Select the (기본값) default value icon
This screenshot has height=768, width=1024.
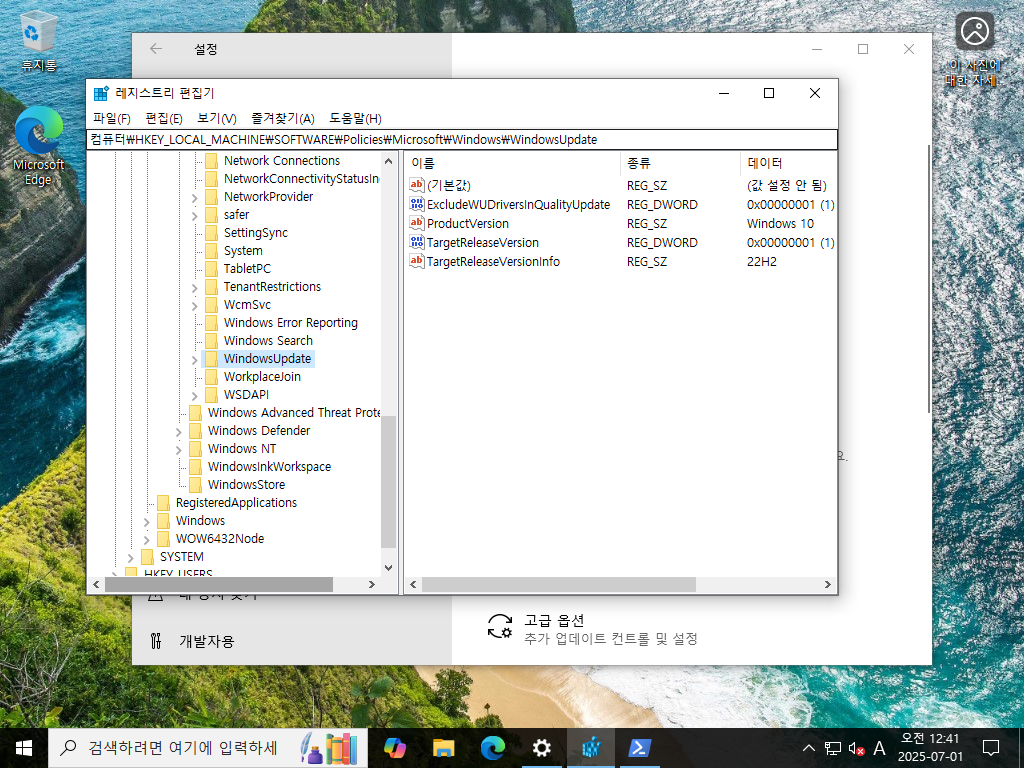[x=417, y=185]
